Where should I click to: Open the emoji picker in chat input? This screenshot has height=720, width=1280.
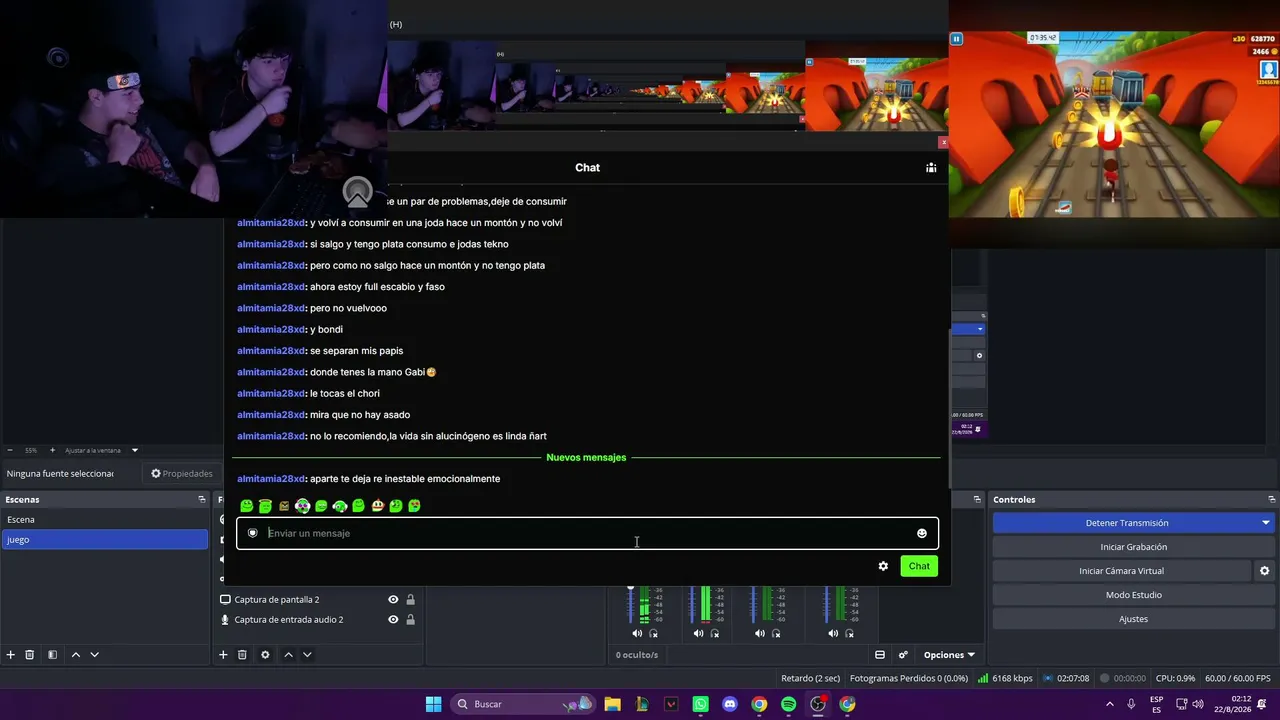point(922,533)
